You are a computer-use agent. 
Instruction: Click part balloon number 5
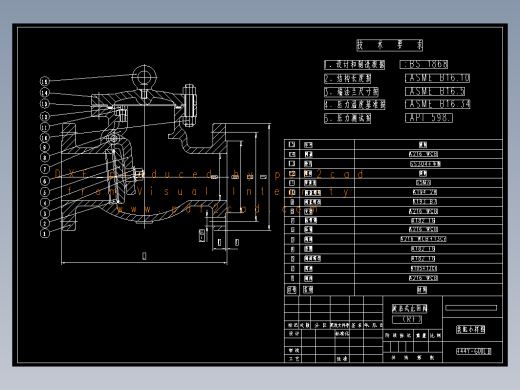[x=45, y=192]
